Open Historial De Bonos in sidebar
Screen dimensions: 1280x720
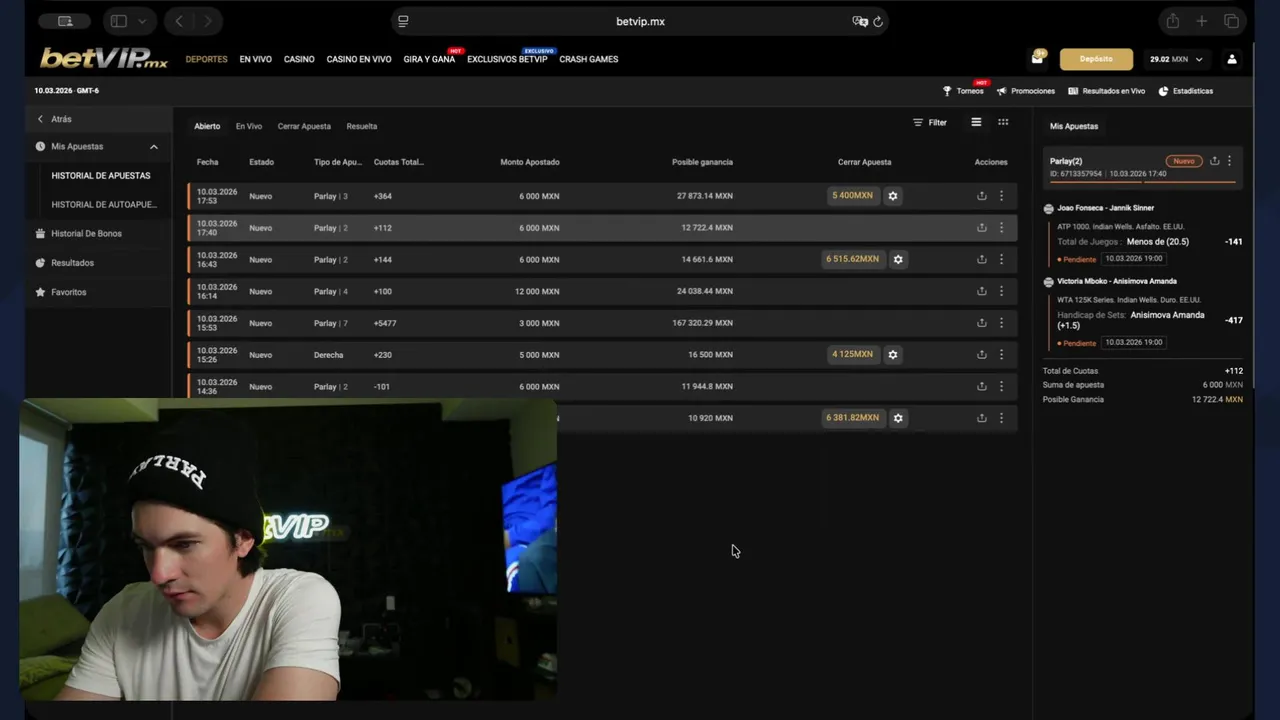(79, 234)
